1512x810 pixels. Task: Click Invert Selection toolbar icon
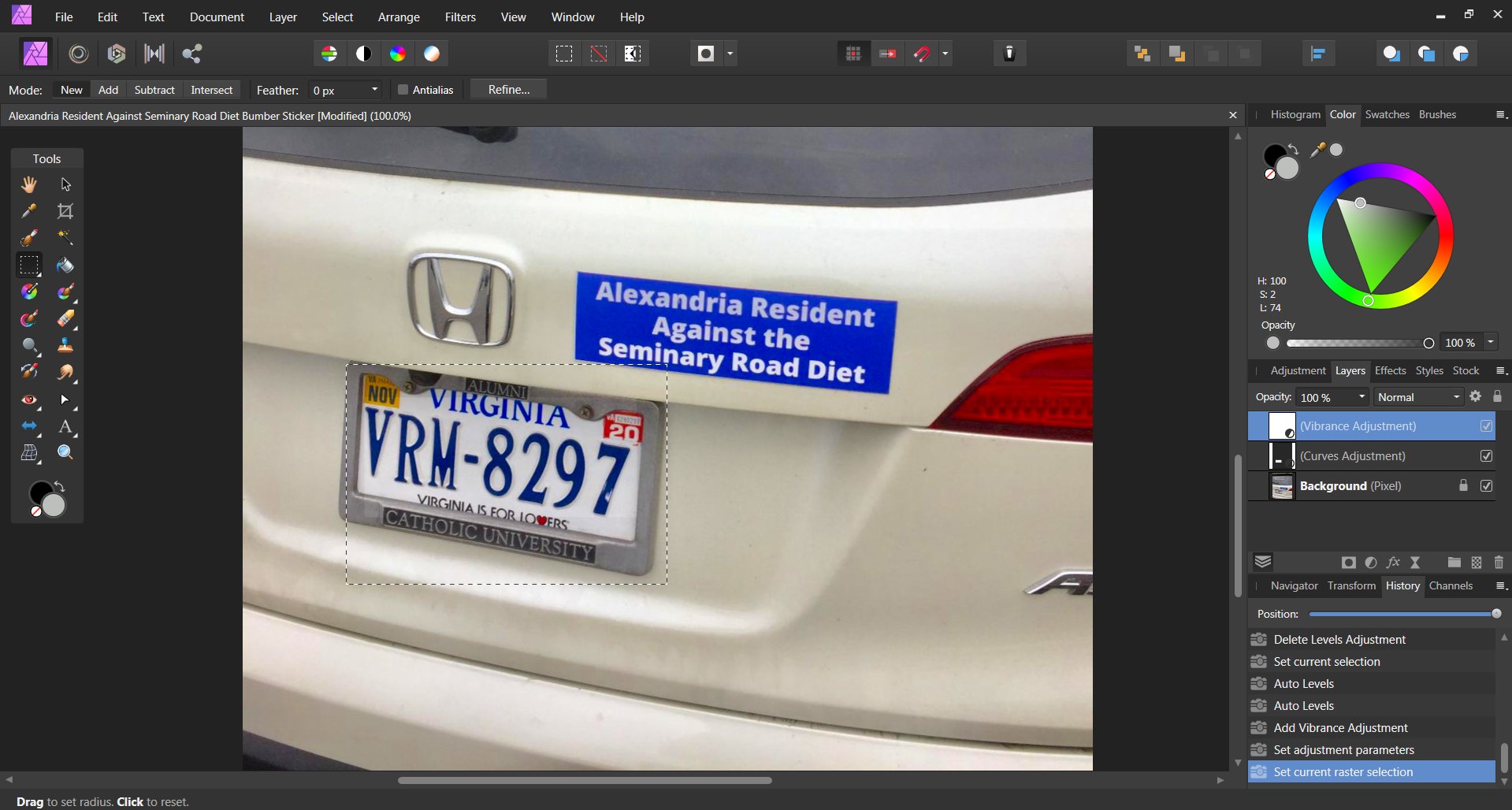pyautogui.click(x=633, y=54)
